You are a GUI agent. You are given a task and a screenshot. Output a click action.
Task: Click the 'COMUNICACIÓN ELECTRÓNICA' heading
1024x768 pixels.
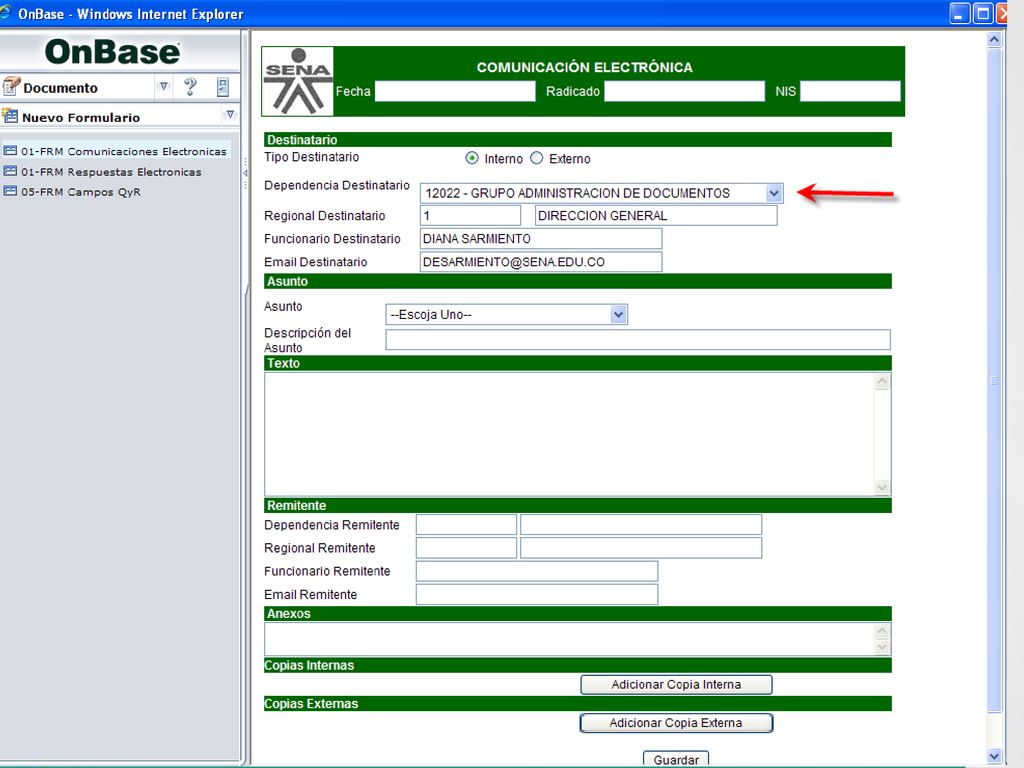coord(584,67)
